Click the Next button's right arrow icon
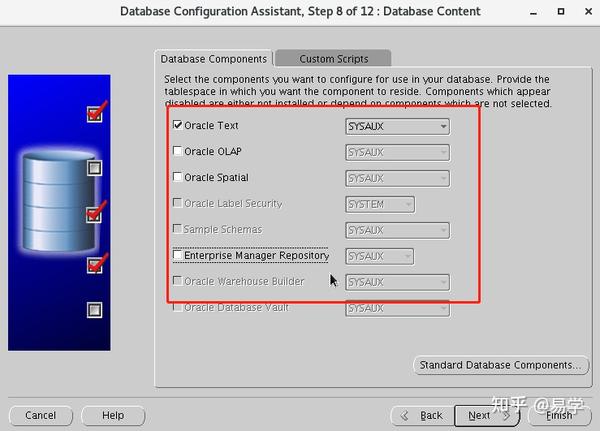 tap(506, 415)
